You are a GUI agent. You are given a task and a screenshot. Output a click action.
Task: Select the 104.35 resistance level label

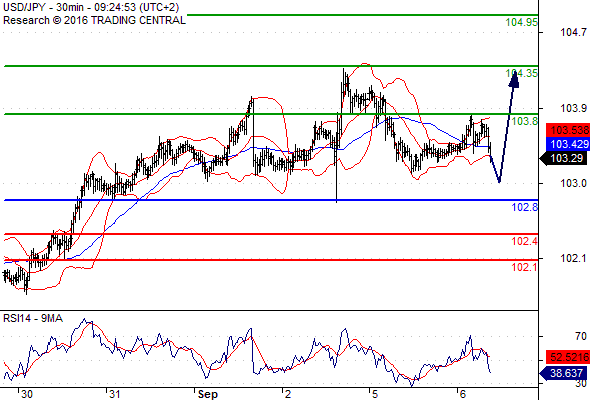point(522,73)
